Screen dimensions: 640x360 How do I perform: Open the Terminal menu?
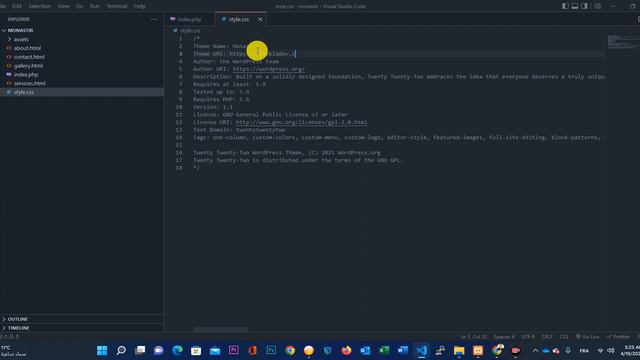(x=117, y=6)
